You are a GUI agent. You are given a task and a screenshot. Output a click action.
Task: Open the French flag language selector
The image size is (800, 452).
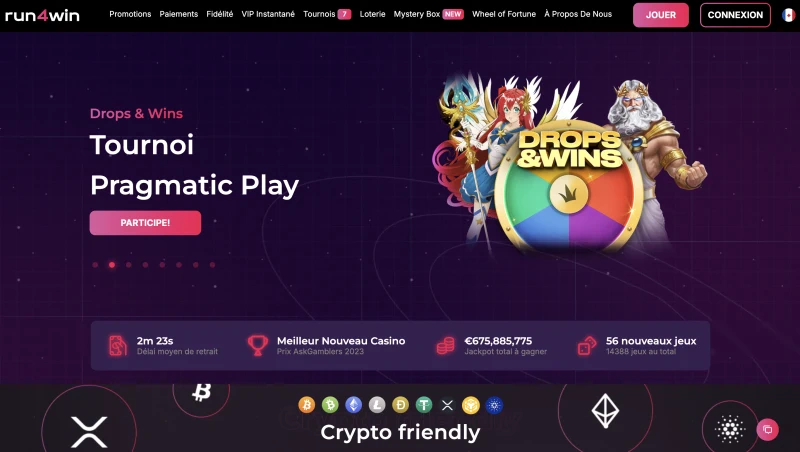[789, 15]
